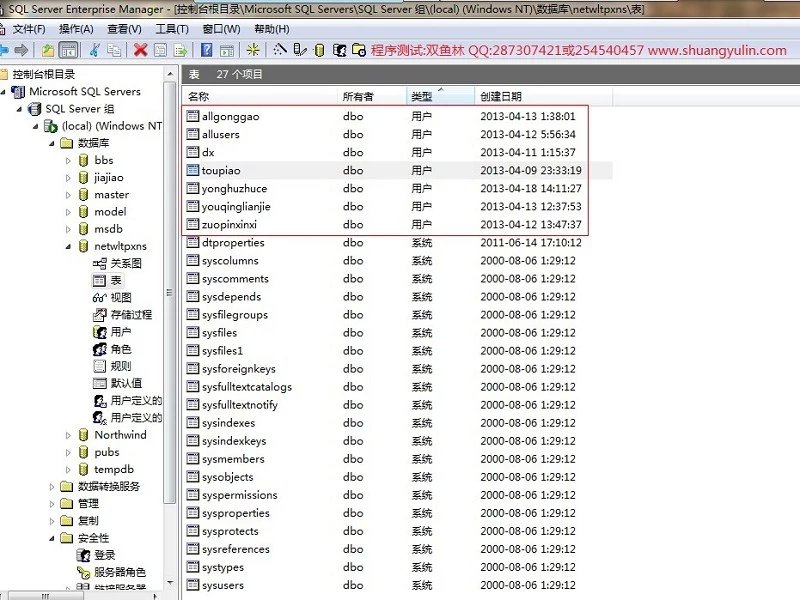
Task: Open the 查看(V) menu
Action: click(124, 29)
